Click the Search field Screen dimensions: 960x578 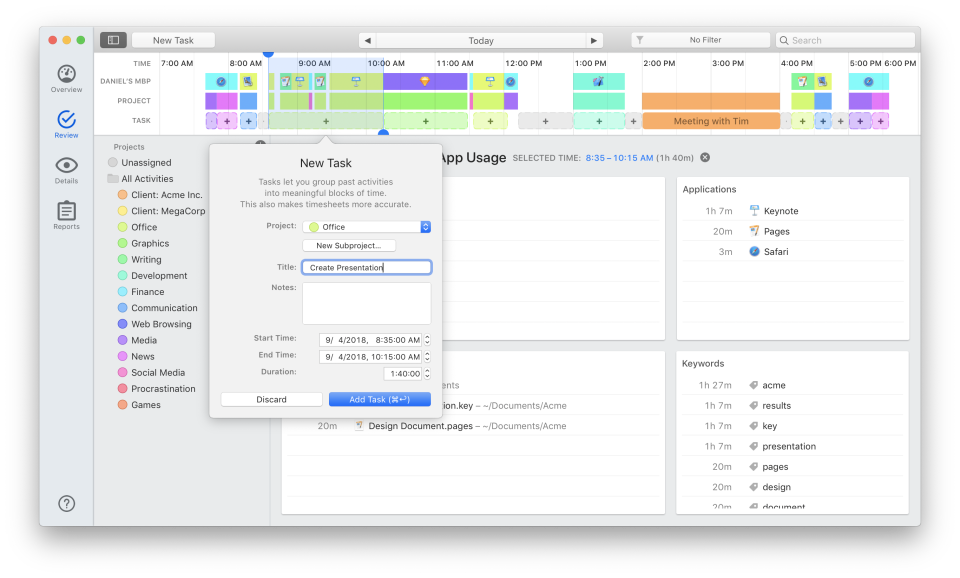click(x=845, y=40)
